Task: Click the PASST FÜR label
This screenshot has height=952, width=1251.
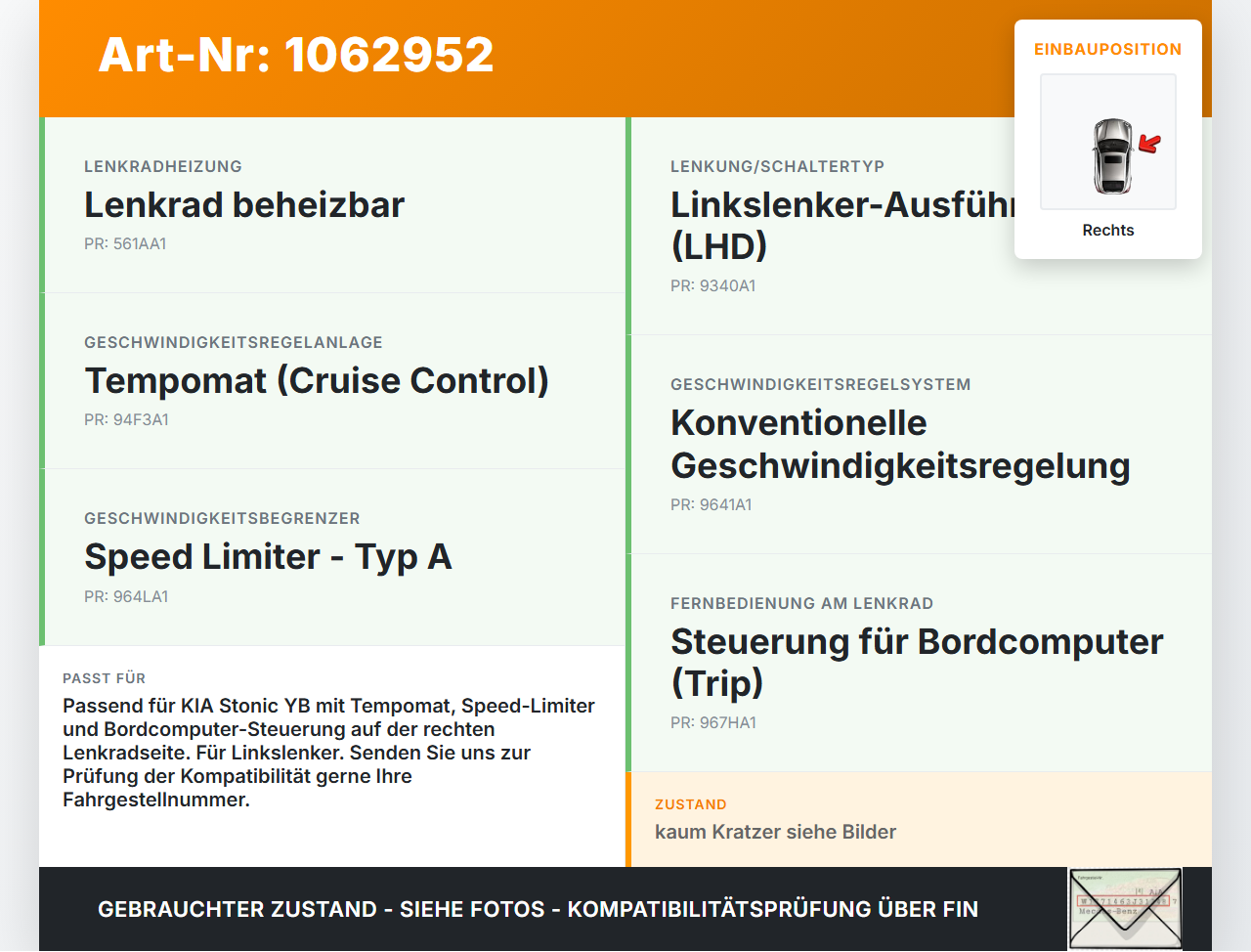Action: (x=104, y=677)
